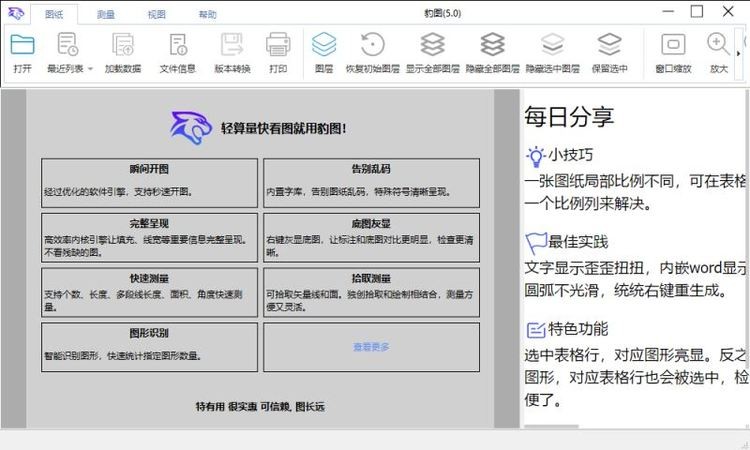Image resolution: width=750 pixels, height=450 pixels.
Task: Open a drawing with 打开 icon
Action: (x=22, y=44)
